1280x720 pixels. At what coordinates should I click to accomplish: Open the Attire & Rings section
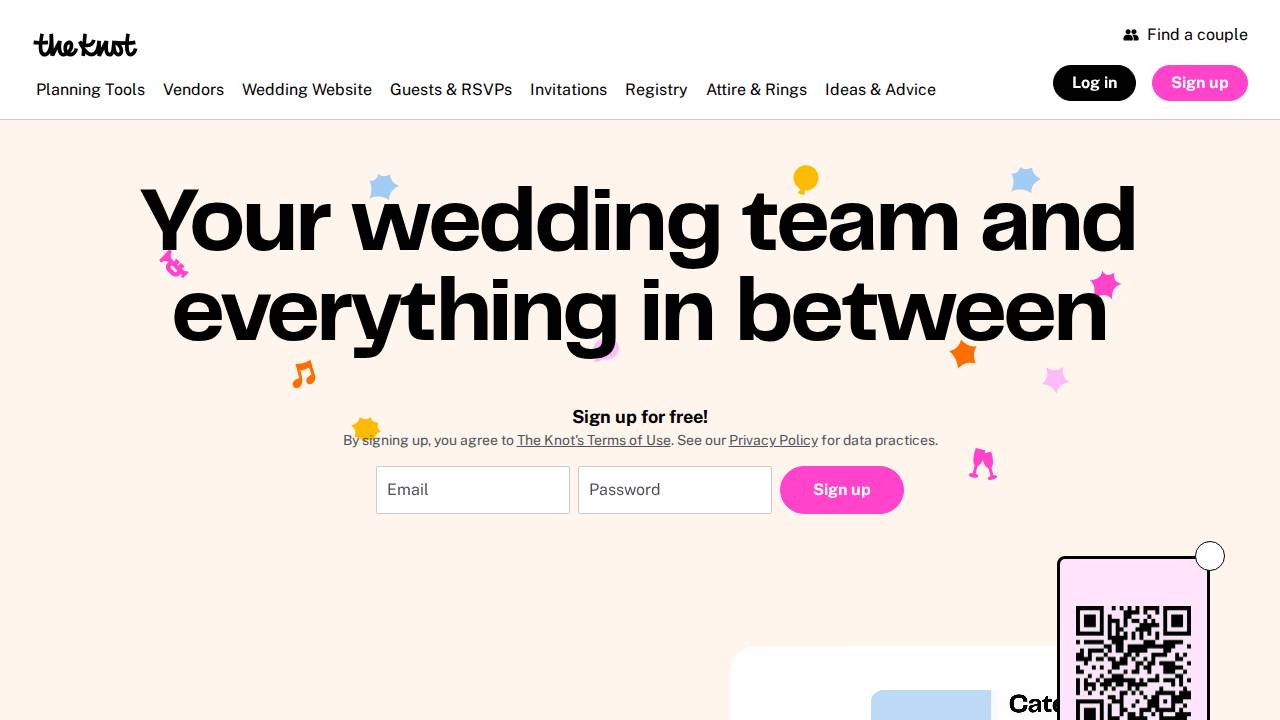(x=757, y=90)
